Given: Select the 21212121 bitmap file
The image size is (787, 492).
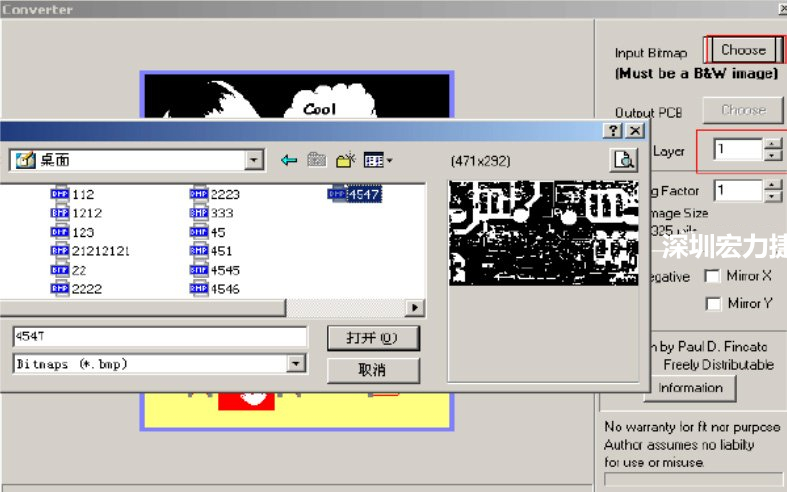Looking at the screenshot, I should 100,251.
